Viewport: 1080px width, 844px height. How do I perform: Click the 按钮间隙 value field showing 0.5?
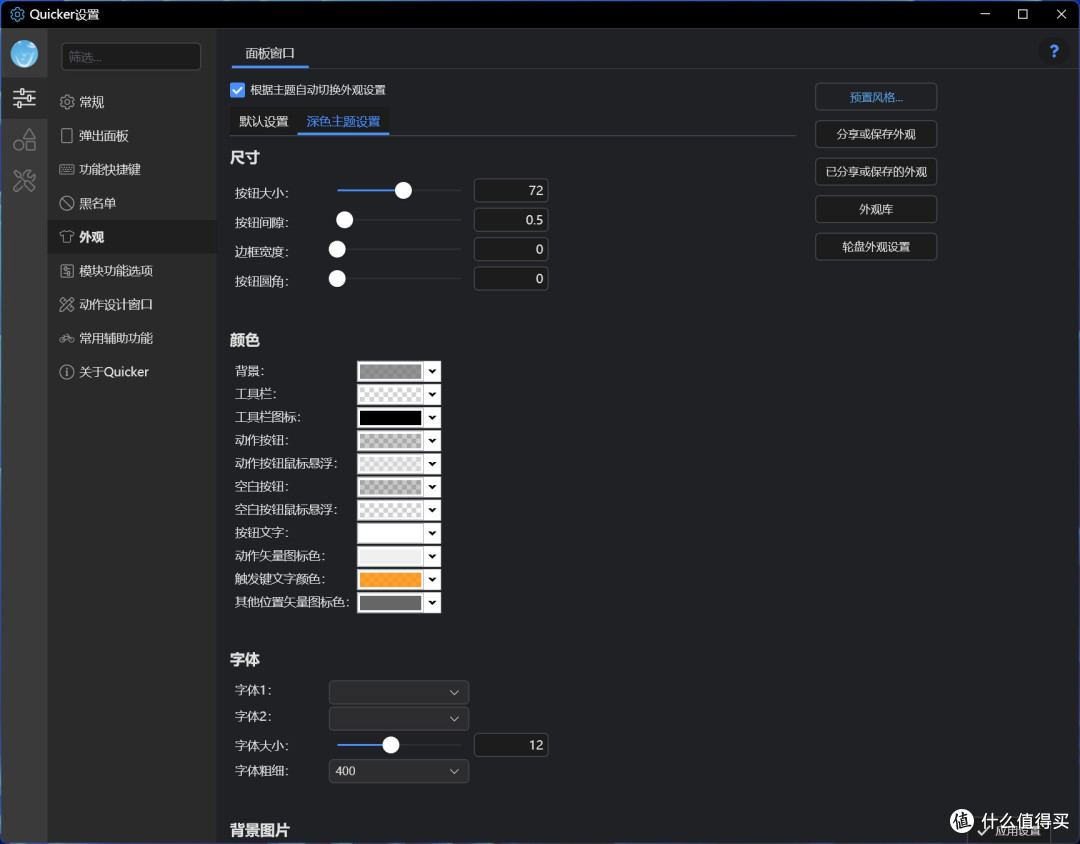[511, 220]
